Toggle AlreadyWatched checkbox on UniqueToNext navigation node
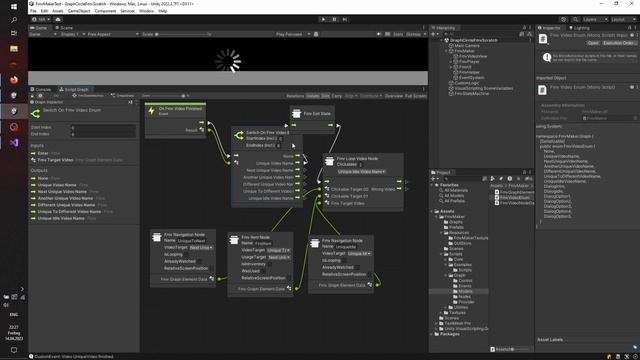Screen dimensions: 640x360 200,261
